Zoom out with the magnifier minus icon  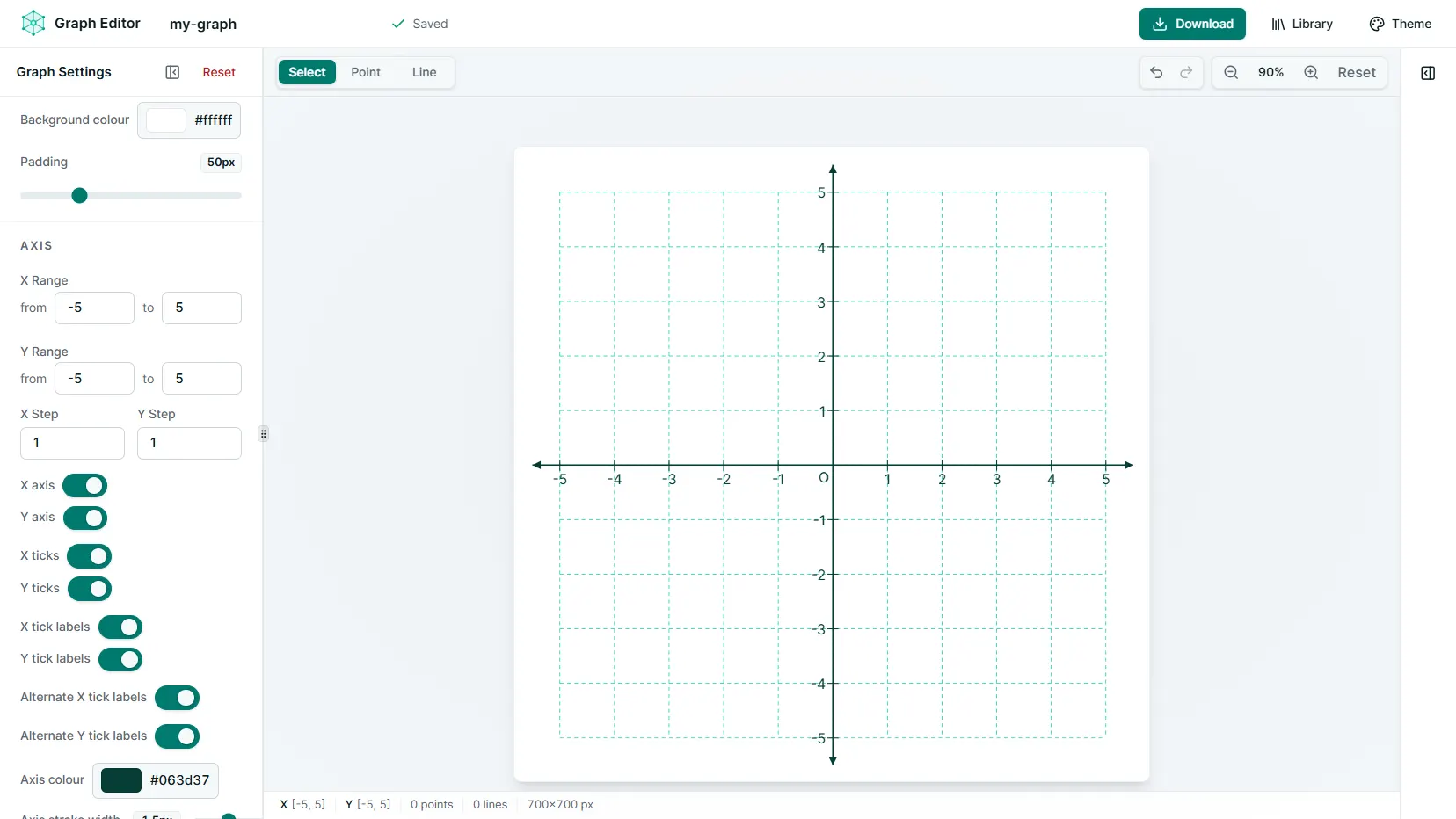click(1231, 72)
